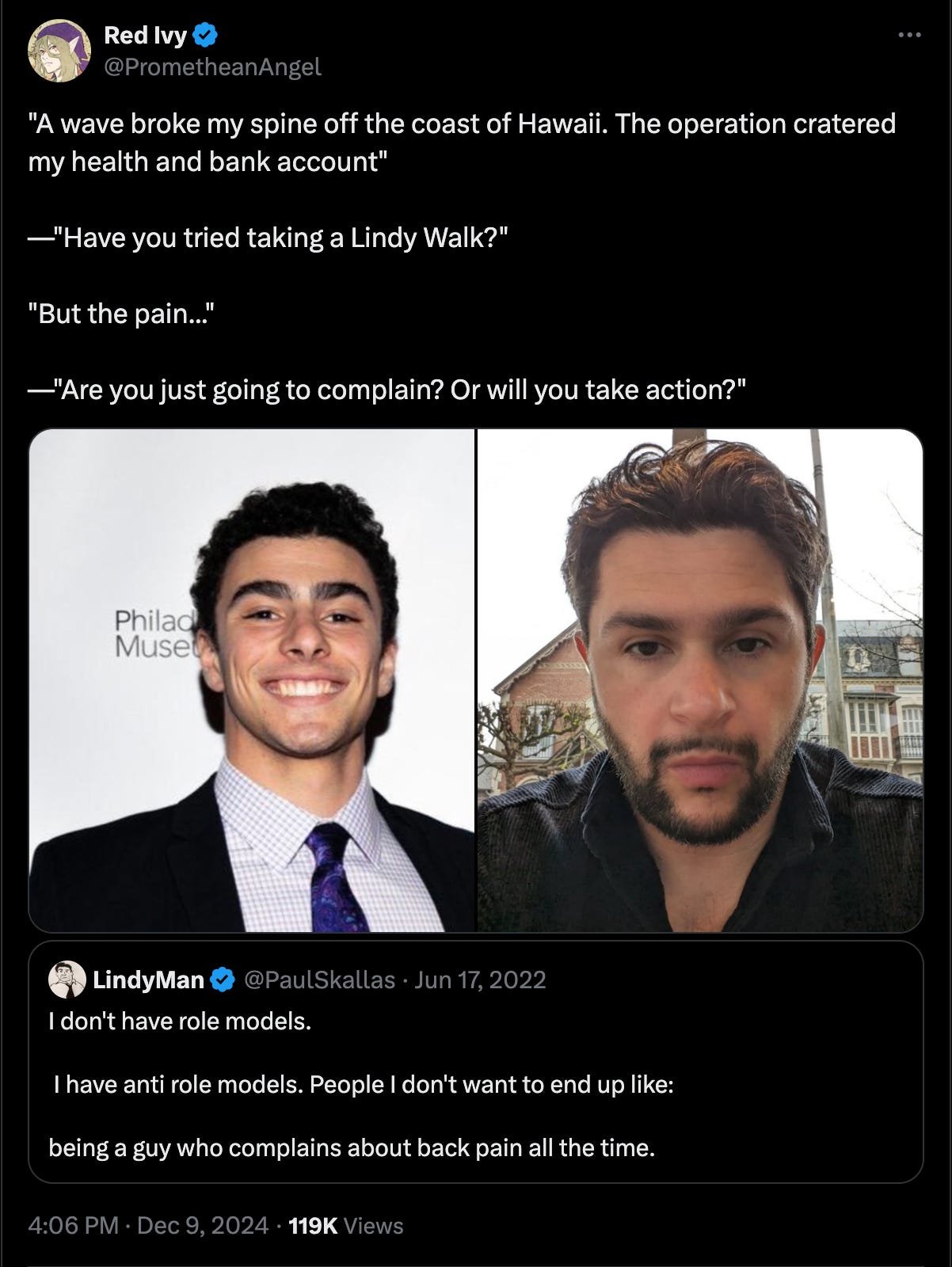The height and width of the screenshot is (1267, 952).
Task: Open the left photo of smiling man
Action: tap(252, 680)
